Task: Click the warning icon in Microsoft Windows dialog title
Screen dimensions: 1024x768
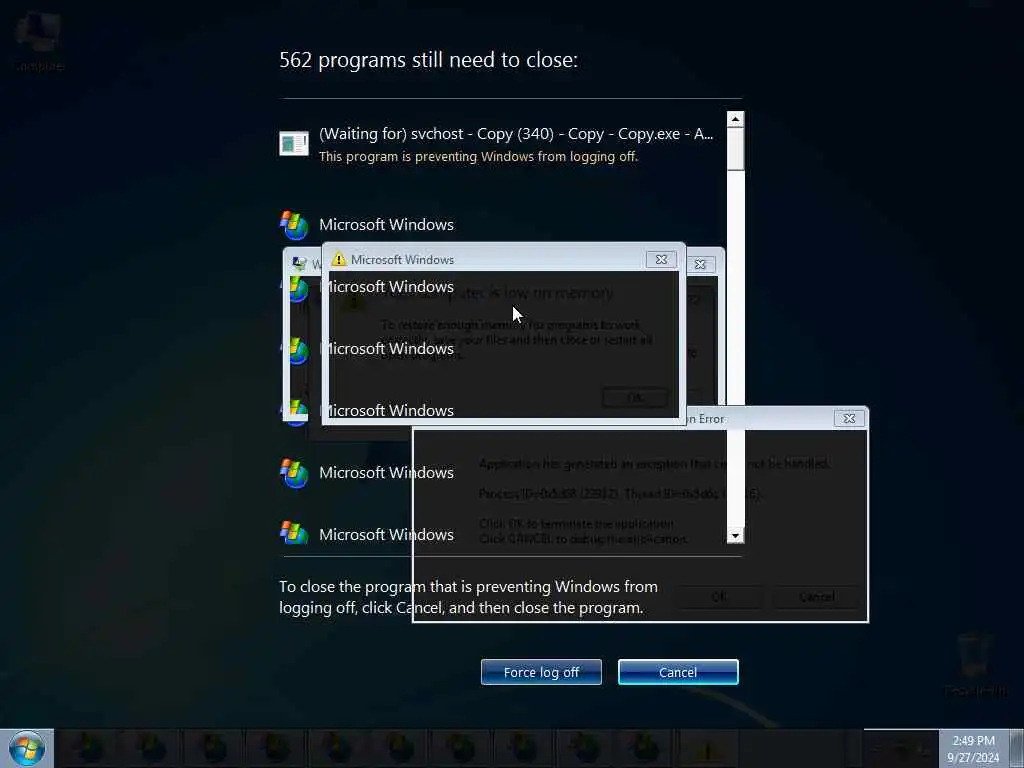Action: click(x=338, y=259)
